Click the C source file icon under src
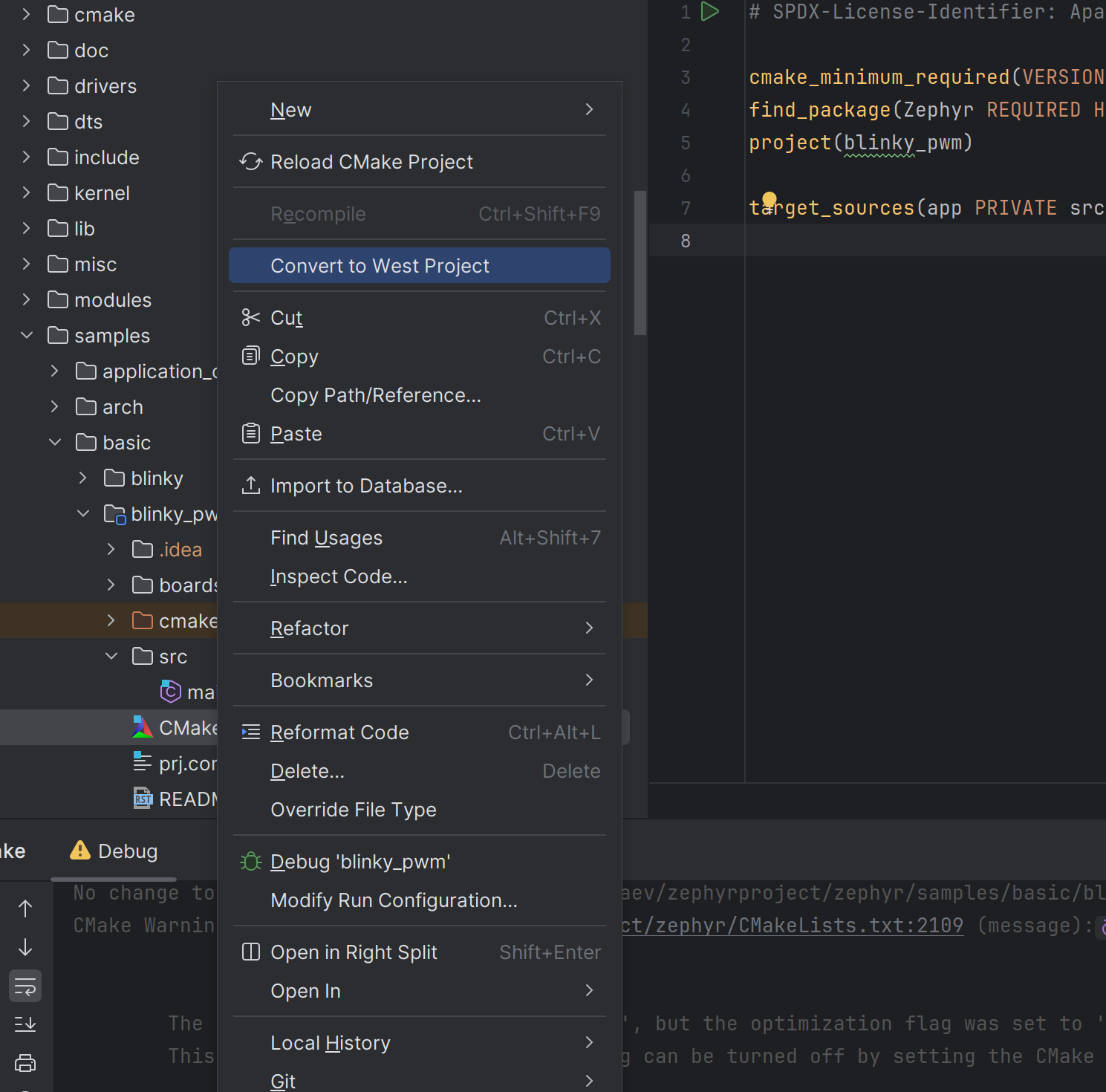Viewport: 1106px width, 1092px height. (x=171, y=692)
